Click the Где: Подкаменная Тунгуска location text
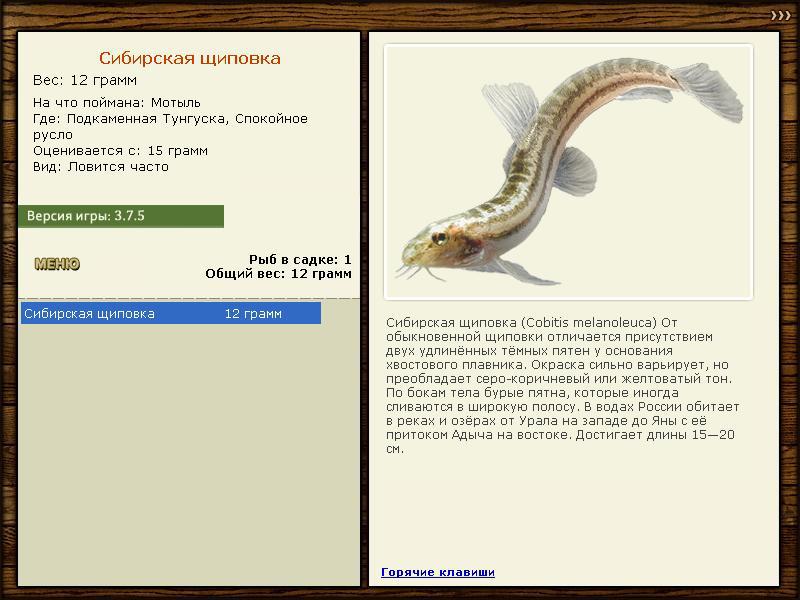This screenshot has height=600, width=800. coord(170,127)
